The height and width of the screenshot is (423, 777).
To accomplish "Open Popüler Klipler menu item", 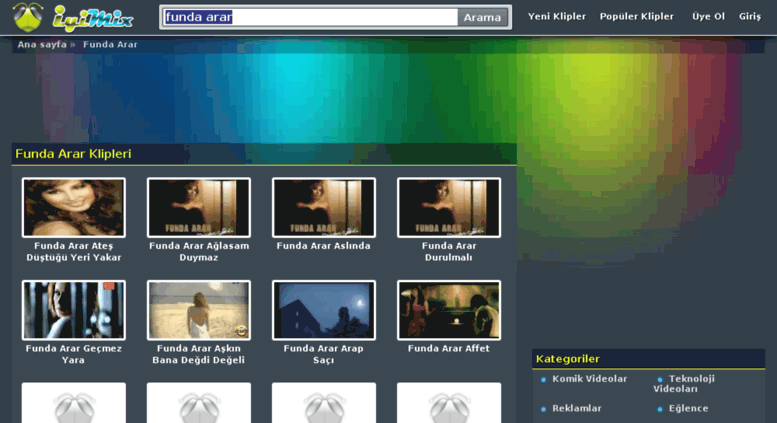I will 636,17.
